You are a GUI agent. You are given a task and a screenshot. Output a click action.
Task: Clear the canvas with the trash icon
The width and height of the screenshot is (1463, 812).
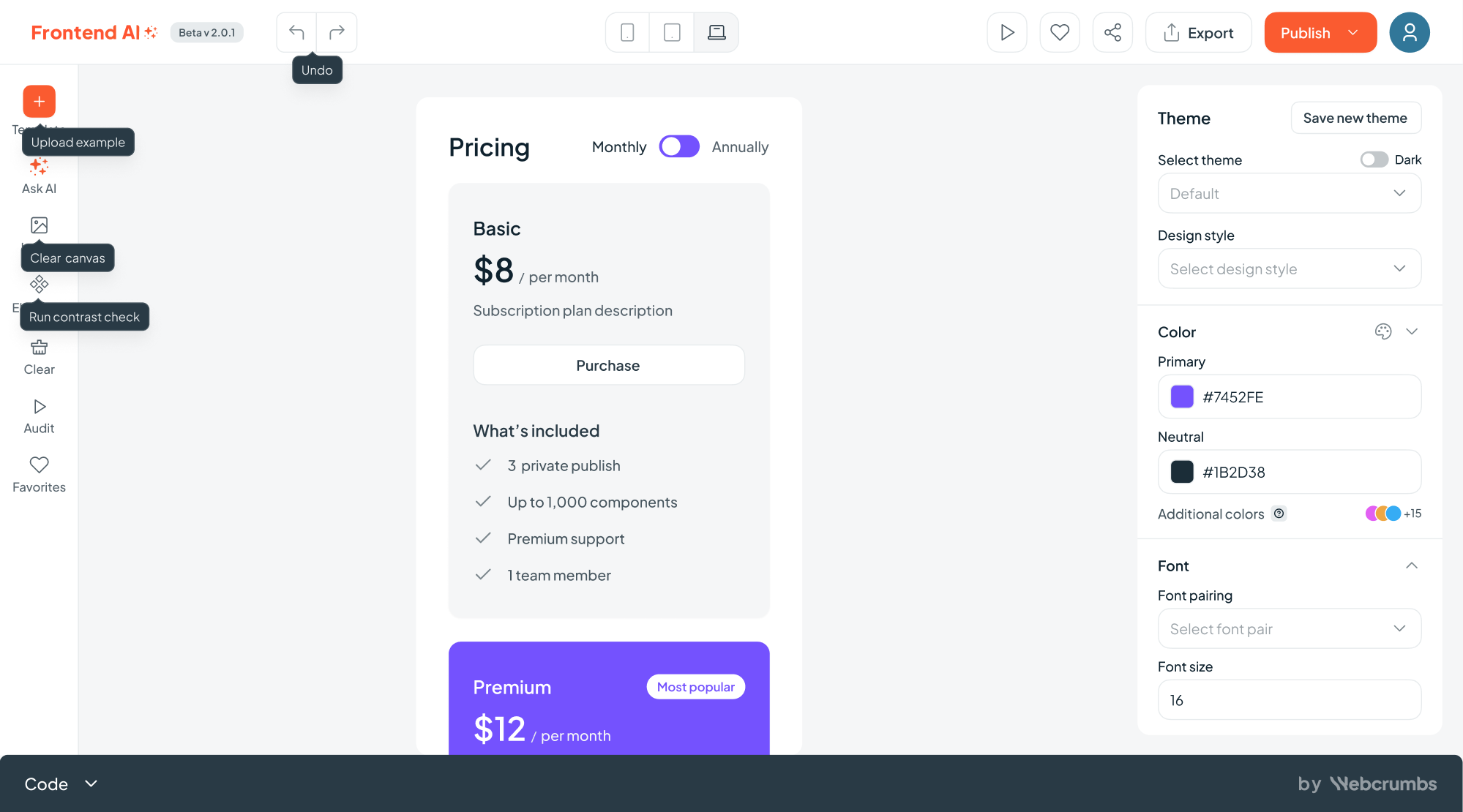click(39, 346)
